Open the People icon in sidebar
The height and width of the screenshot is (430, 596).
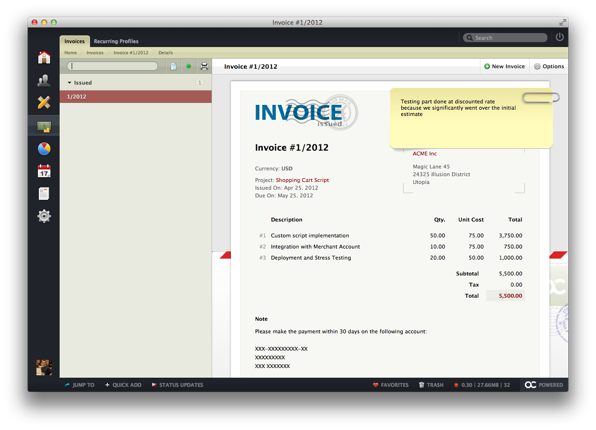(44, 80)
